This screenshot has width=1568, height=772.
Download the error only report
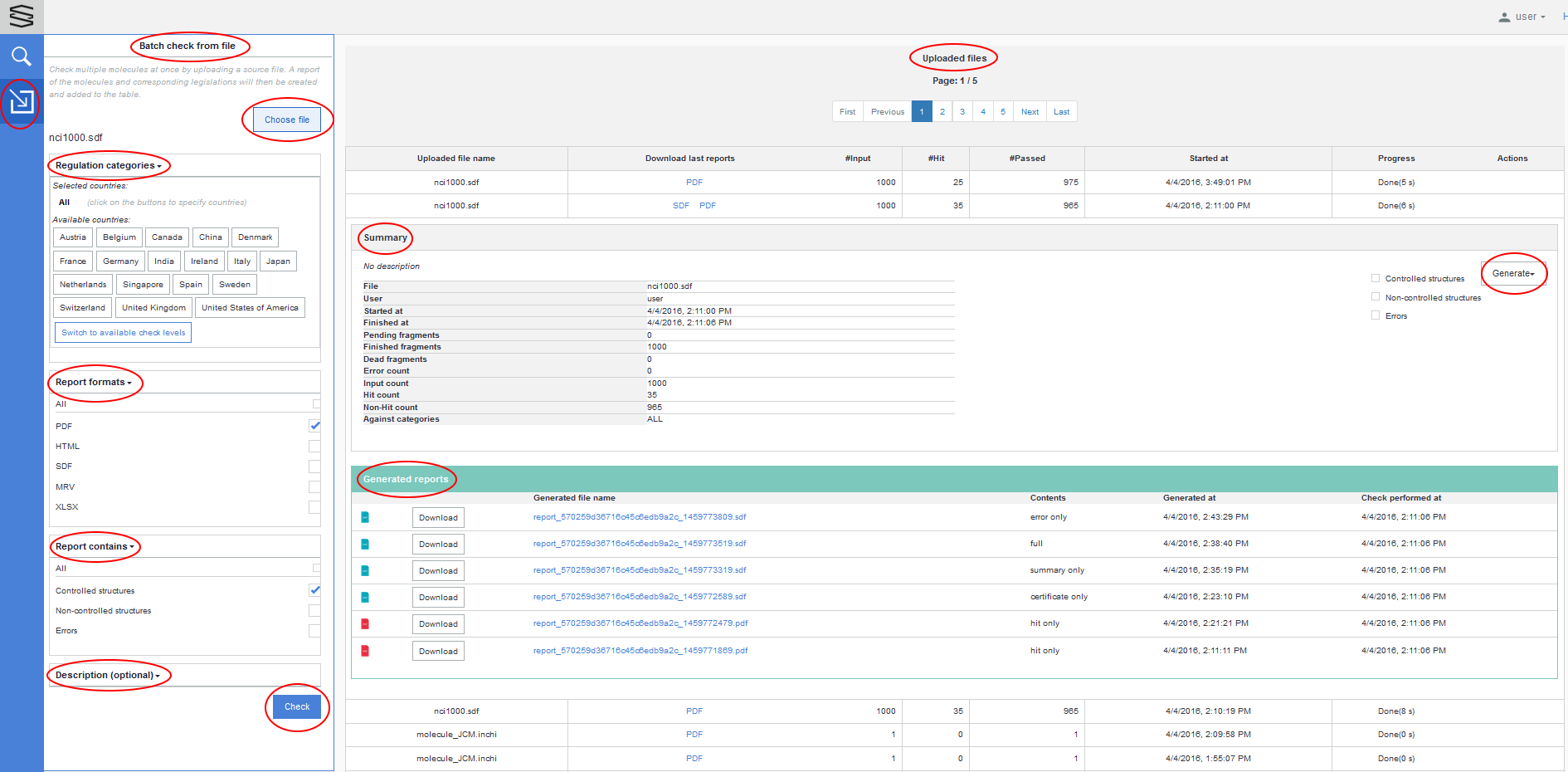pyautogui.click(x=438, y=518)
